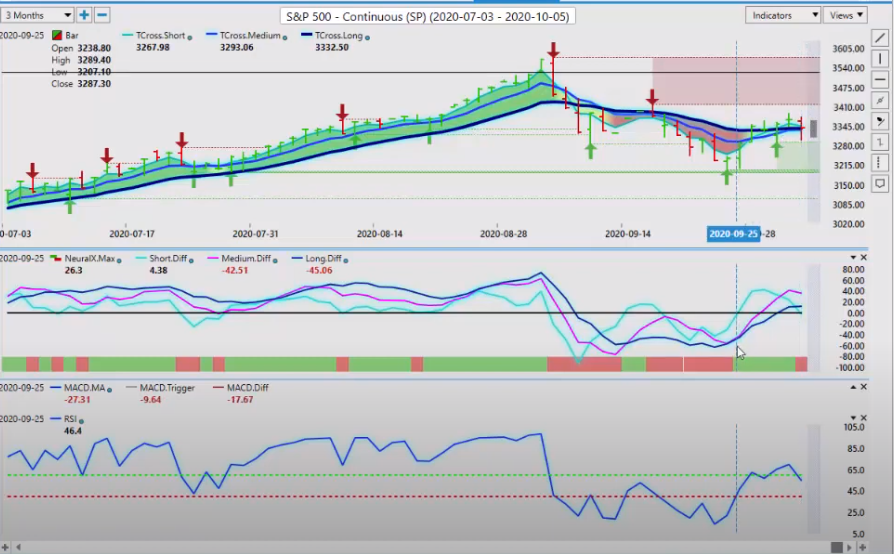The height and width of the screenshot is (554, 894).
Task: Click the 2020-07-17 date axis label
Action: pos(132,234)
